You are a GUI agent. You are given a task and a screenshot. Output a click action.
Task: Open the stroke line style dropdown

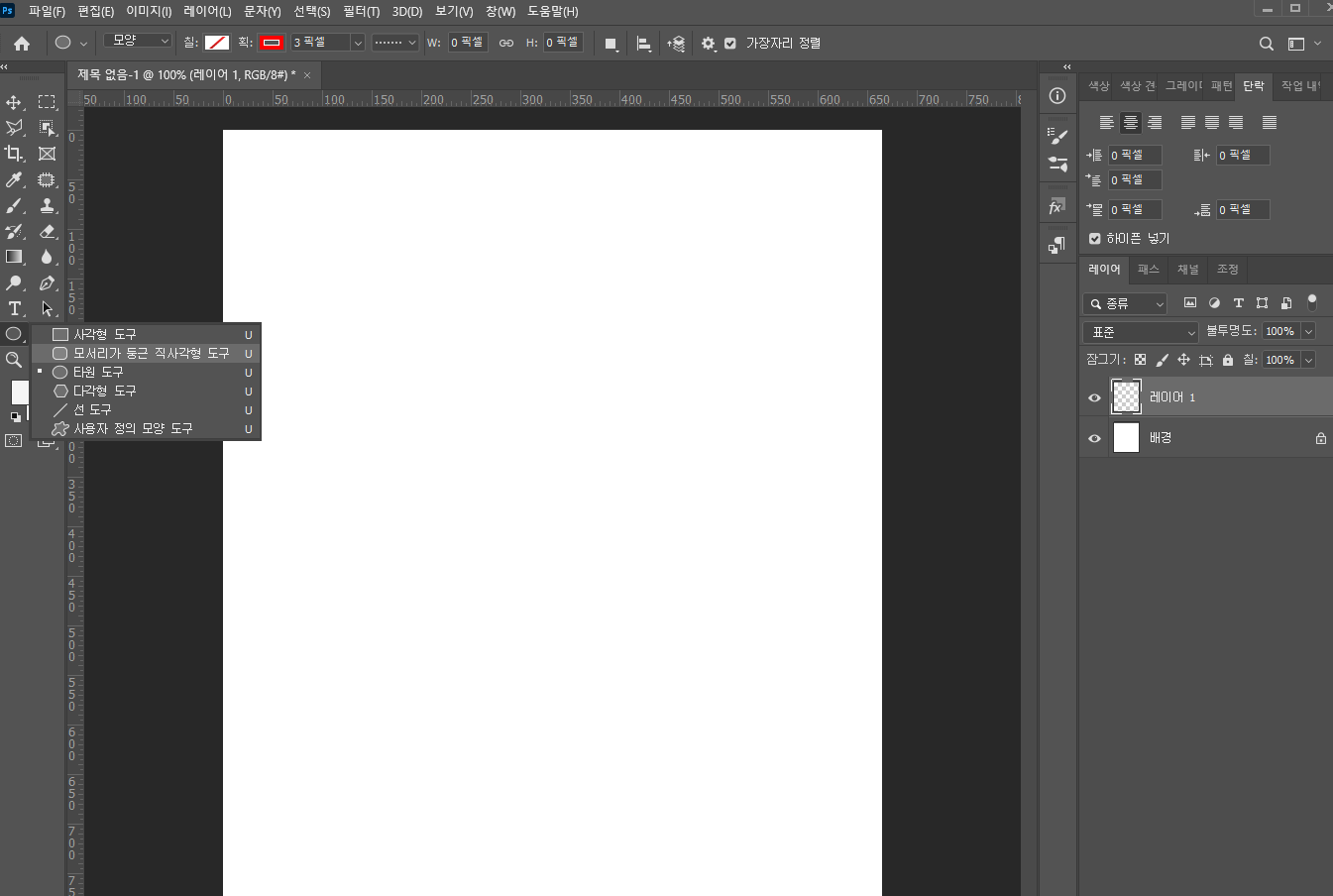point(395,43)
